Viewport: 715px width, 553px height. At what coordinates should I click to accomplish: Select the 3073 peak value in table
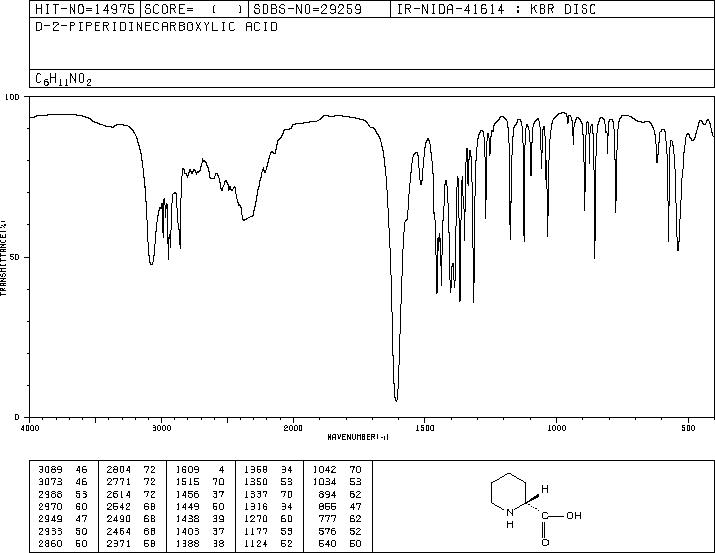(50, 482)
